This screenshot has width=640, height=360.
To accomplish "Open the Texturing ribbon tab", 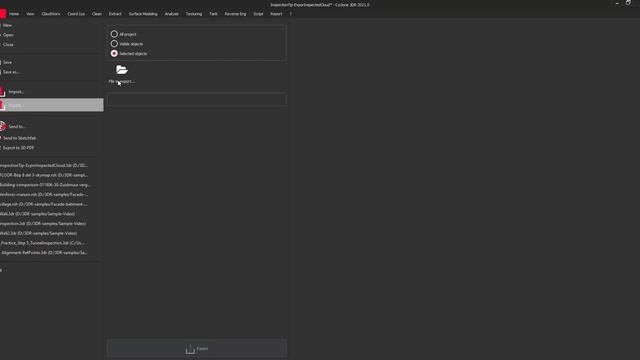I will coord(194,14).
